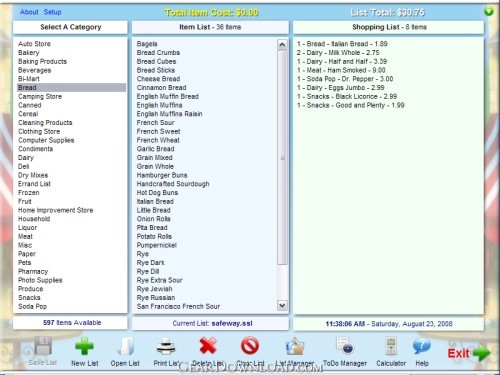
Task: Click the 597 Items Available status
Action: (x=70, y=323)
